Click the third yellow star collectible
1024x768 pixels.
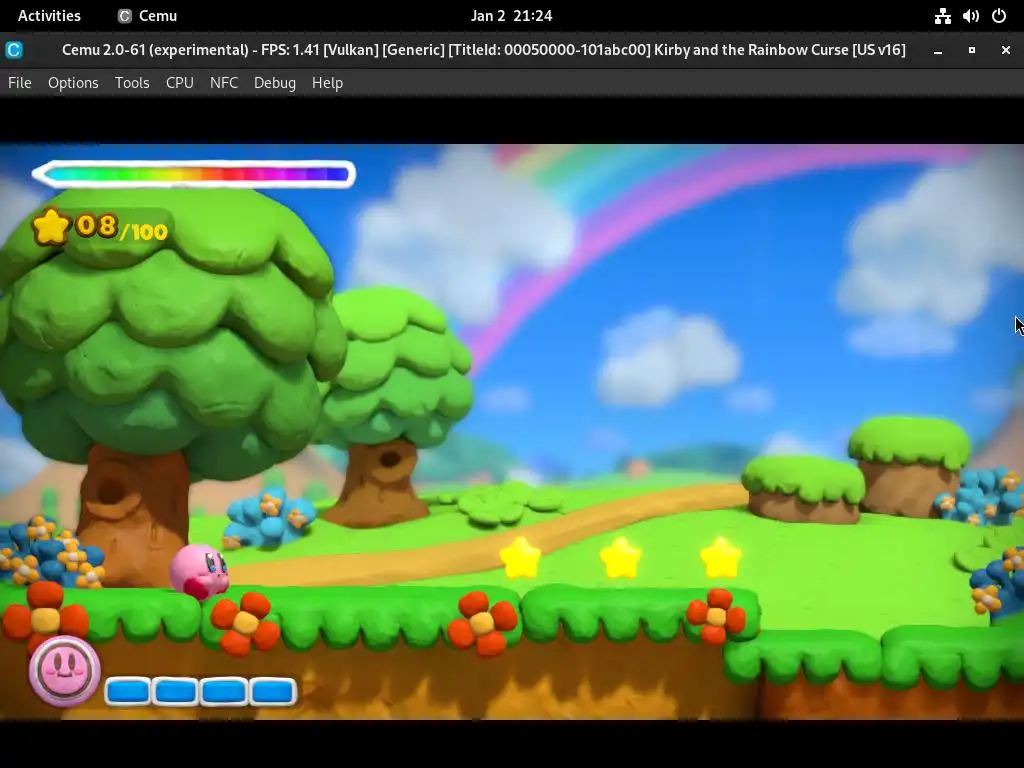click(x=721, y=558)
